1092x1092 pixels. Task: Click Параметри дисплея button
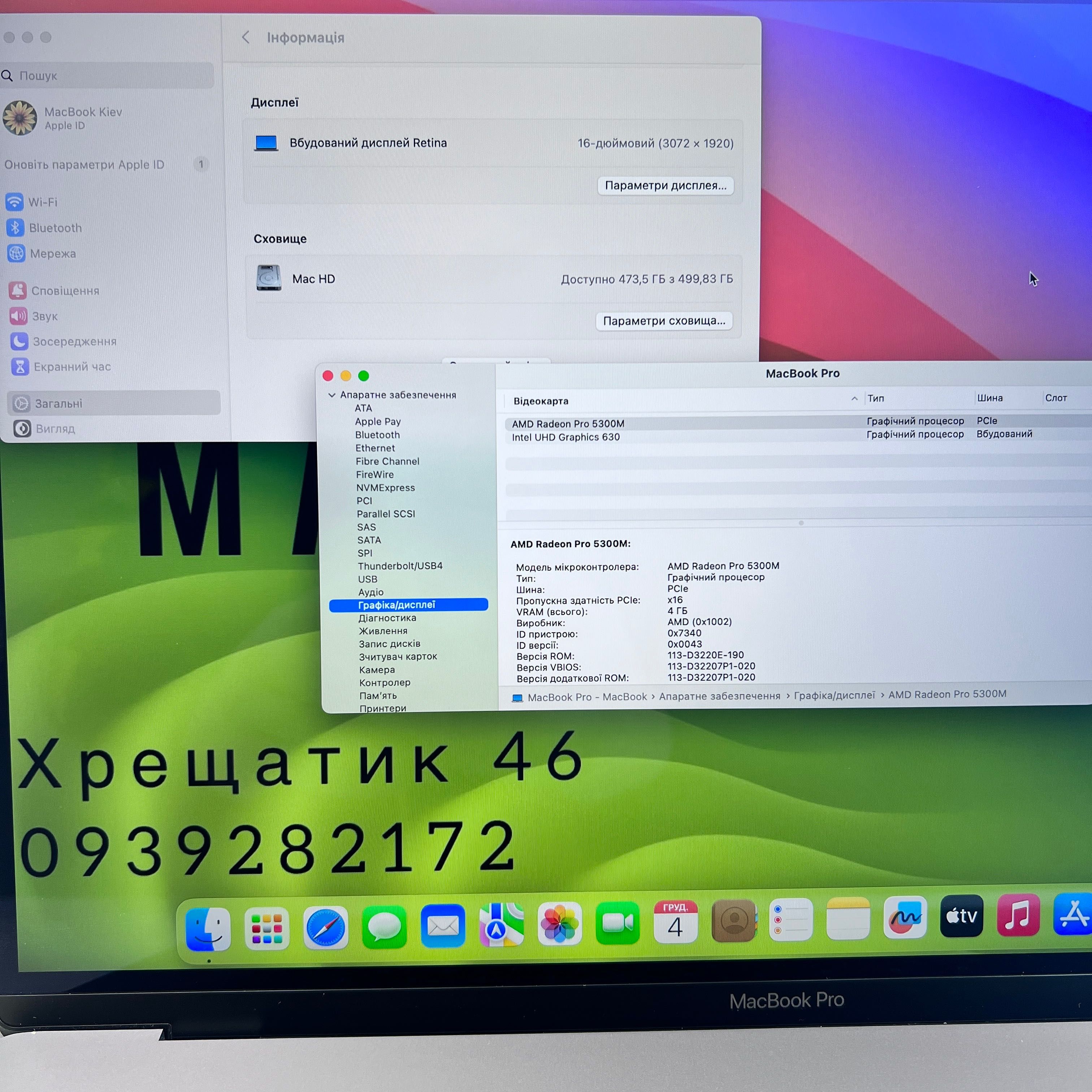click(665, 185)
